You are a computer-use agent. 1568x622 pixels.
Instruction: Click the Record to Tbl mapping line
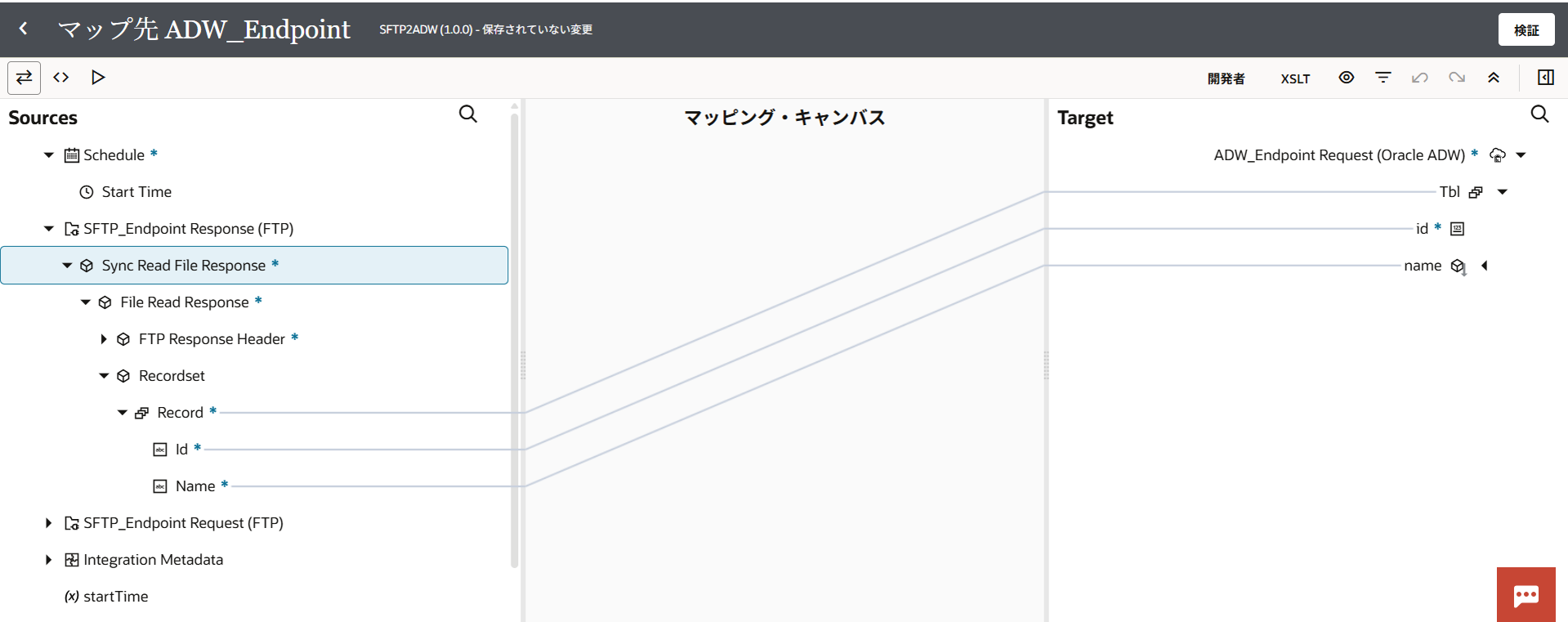pyautogui.click(x=784, y=302)
